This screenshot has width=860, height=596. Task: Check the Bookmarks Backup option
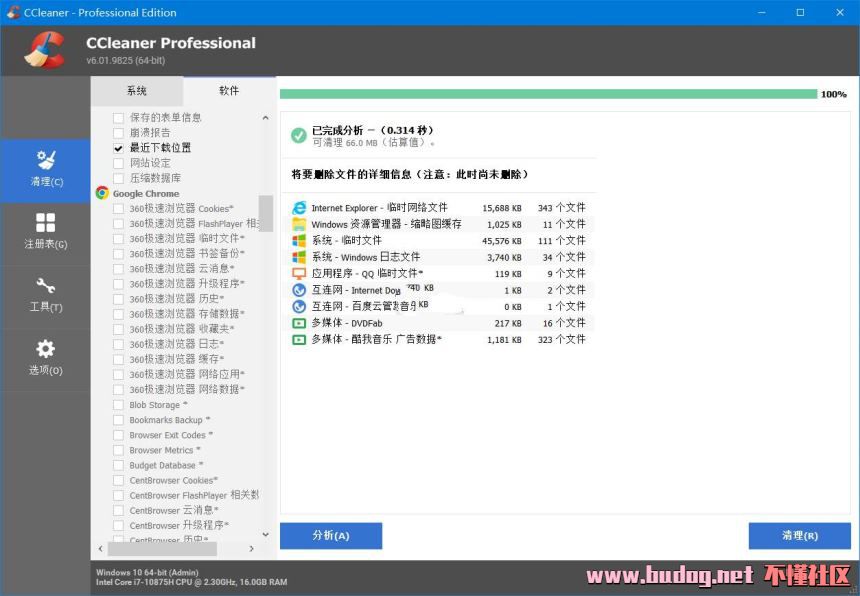click(118, 420)
